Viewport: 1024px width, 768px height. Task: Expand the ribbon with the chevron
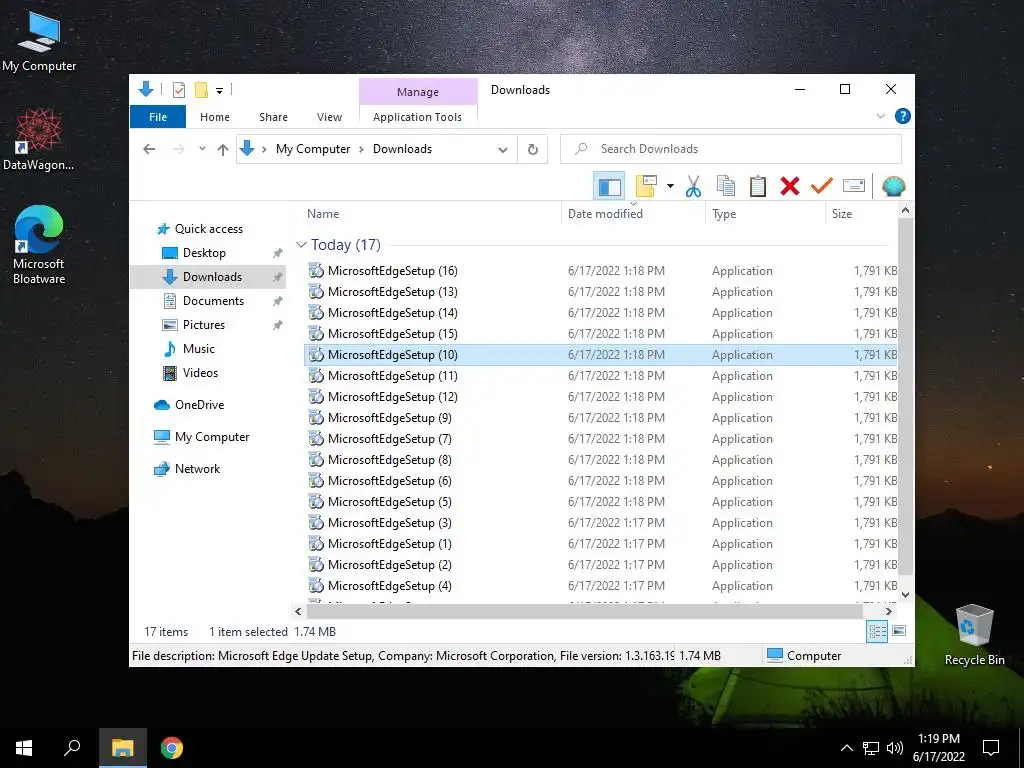point(880,116)
